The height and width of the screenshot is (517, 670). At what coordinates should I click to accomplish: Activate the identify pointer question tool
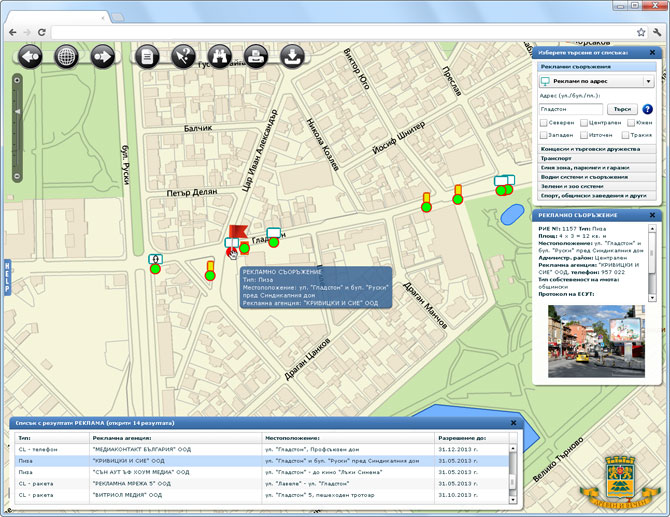click(x=184, y=56)
